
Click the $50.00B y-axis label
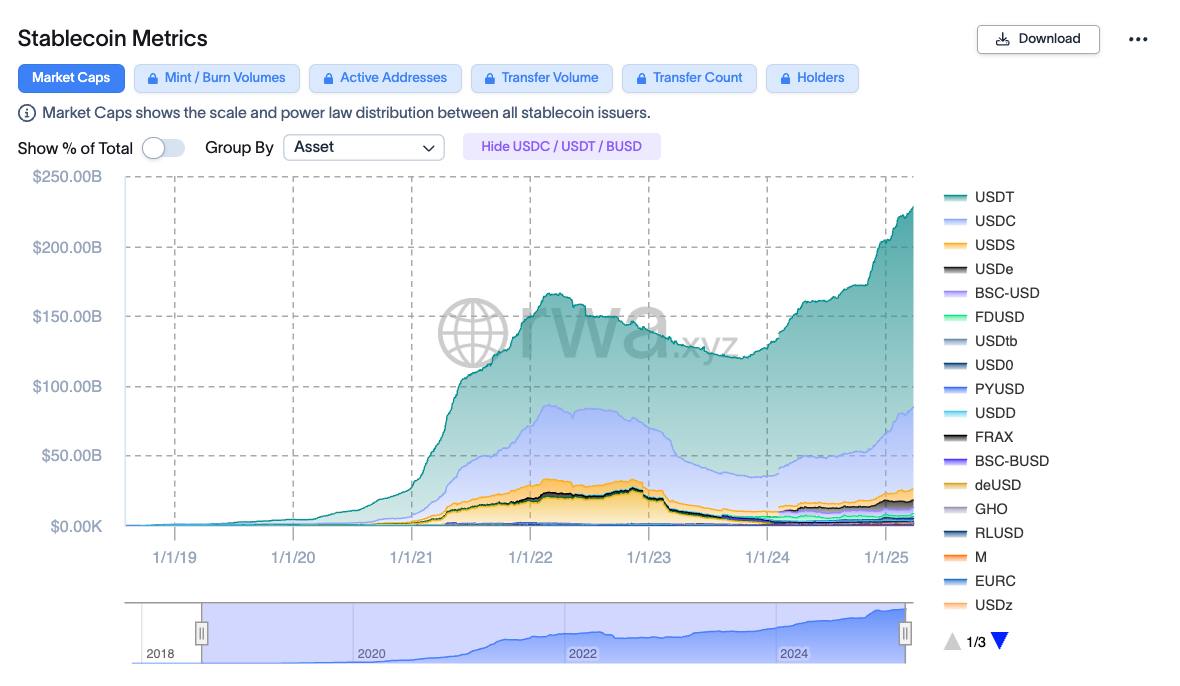(x=71, y=456)
